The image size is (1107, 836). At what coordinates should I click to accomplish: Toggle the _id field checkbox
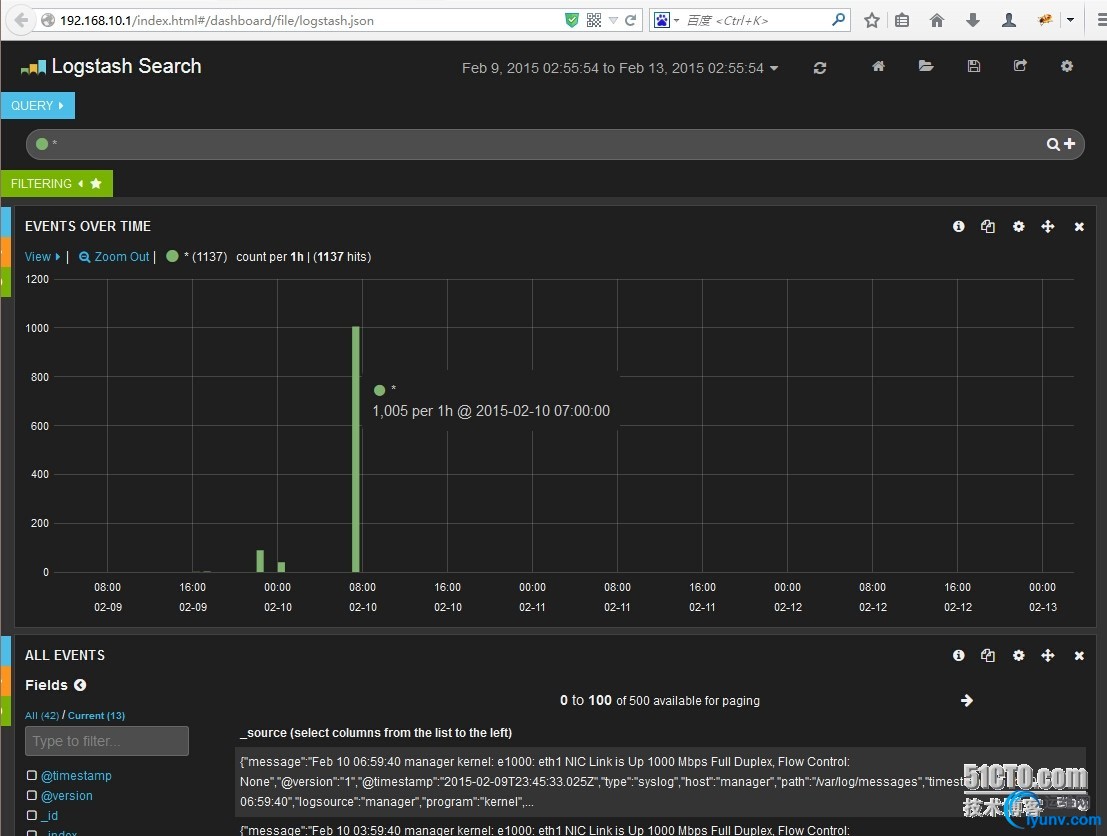32,815
